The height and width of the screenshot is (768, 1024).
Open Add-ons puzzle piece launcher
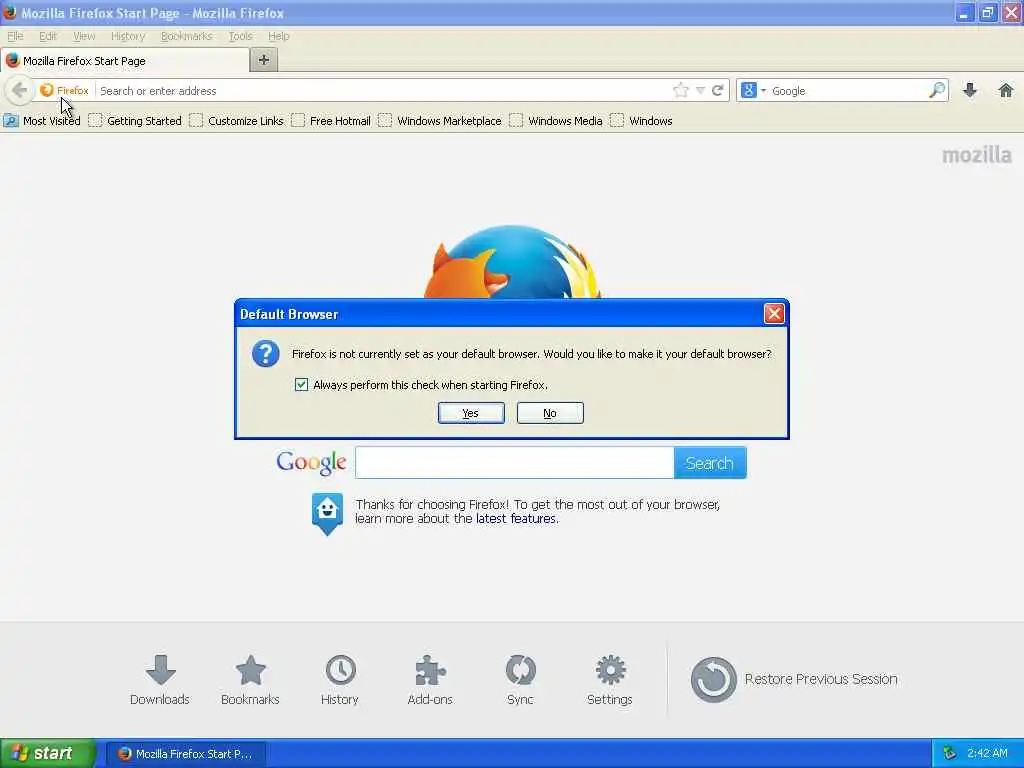(430, 680)
